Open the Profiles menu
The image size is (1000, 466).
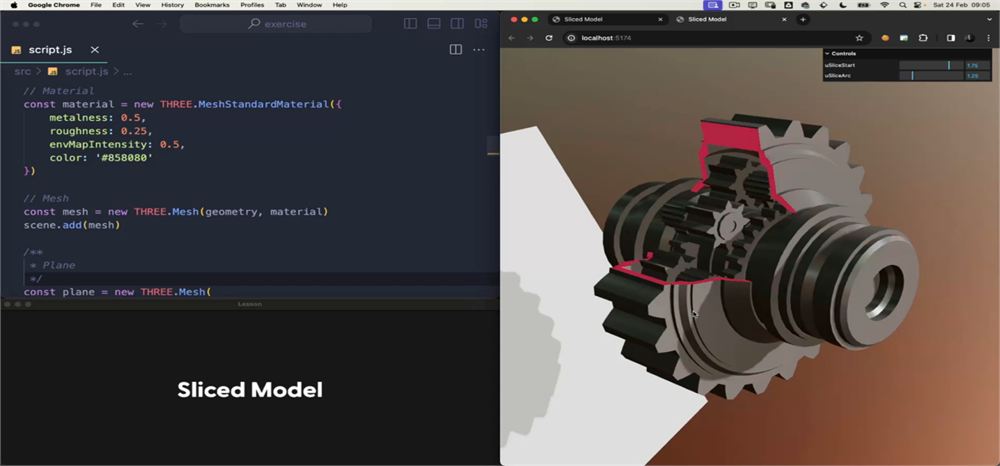(252, 4)
